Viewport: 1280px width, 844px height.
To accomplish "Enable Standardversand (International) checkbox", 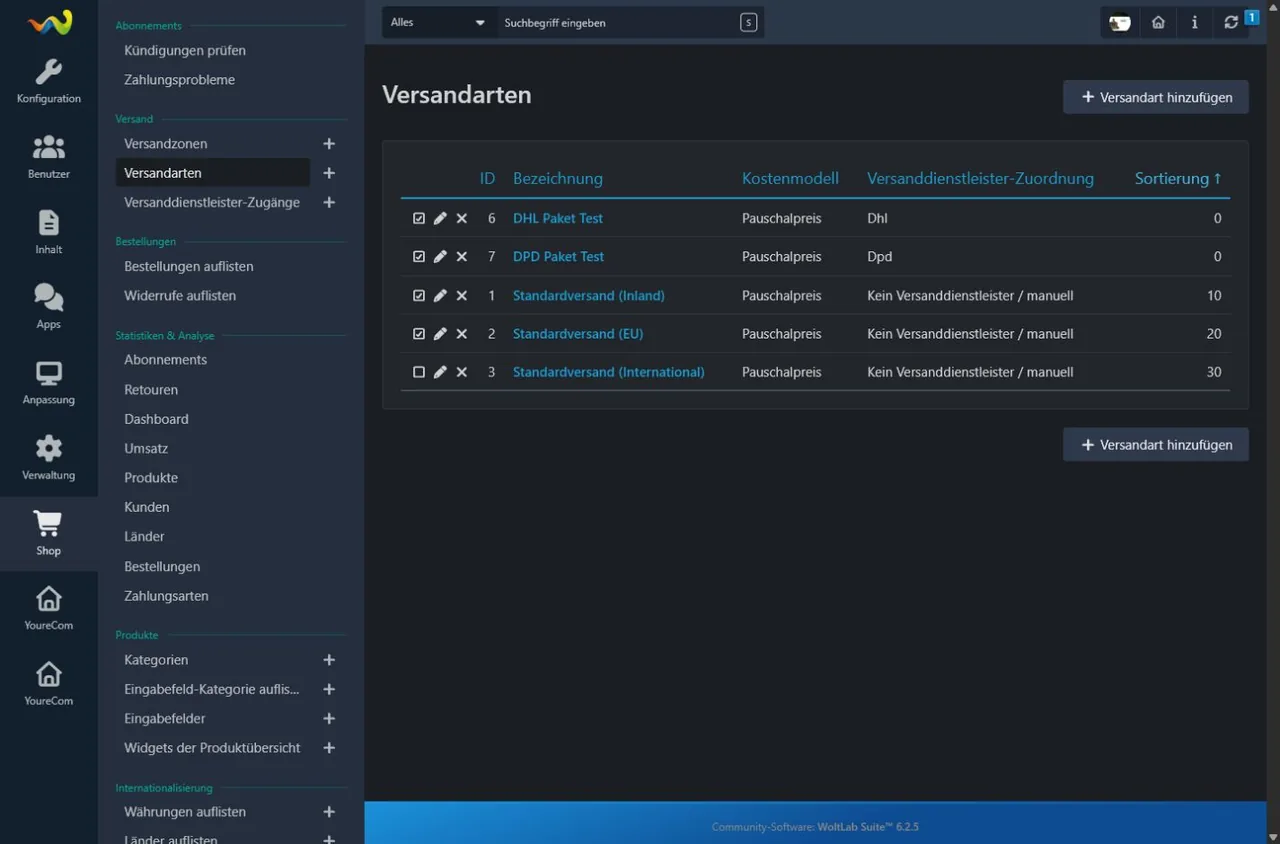I will [419, 372].
